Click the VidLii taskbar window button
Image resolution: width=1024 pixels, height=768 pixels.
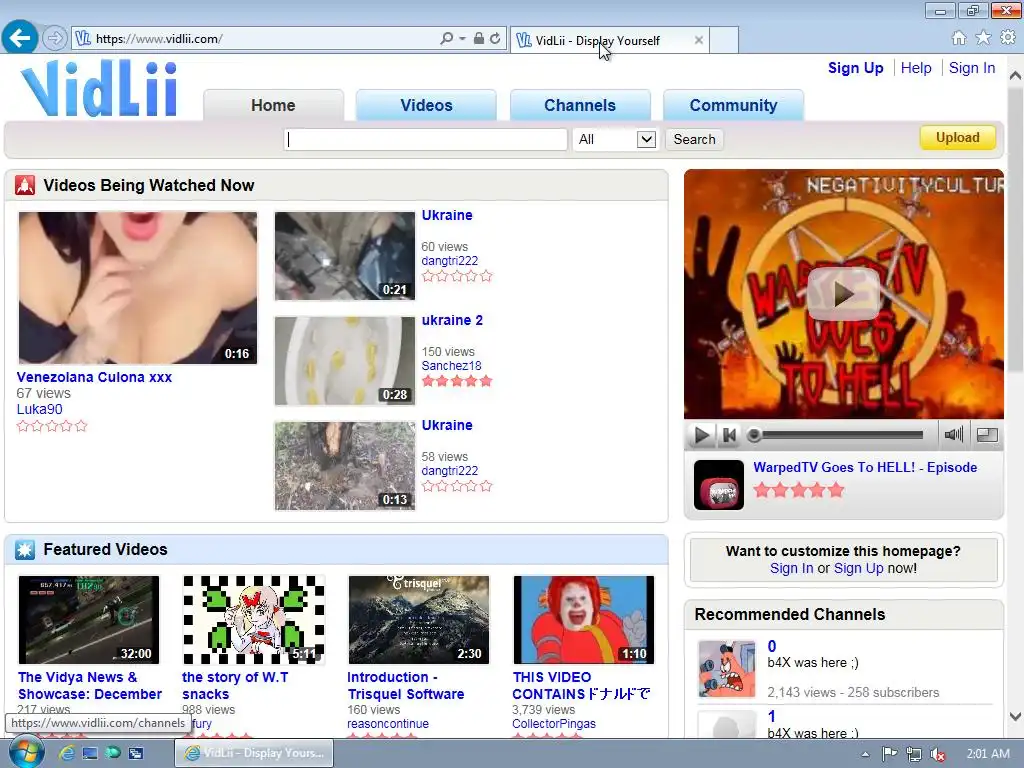point(254,753)
